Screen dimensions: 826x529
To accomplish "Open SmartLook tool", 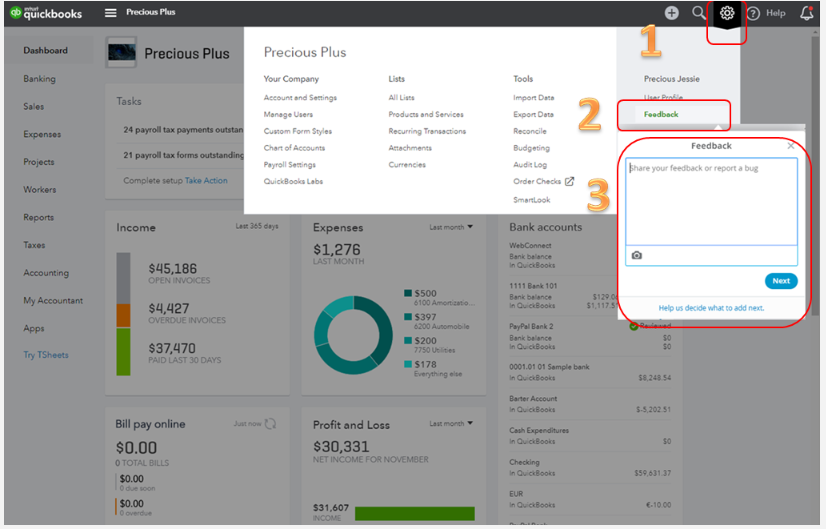I will pyautogui.click(x=532, y=200).
